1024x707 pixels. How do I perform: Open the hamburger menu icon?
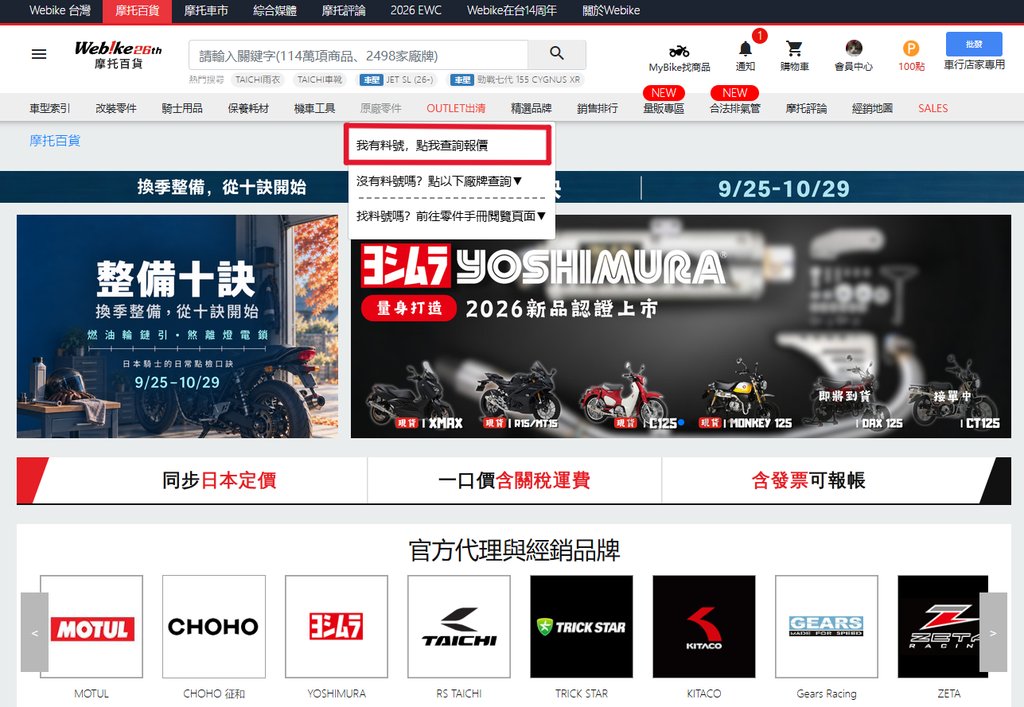point(39,54)
